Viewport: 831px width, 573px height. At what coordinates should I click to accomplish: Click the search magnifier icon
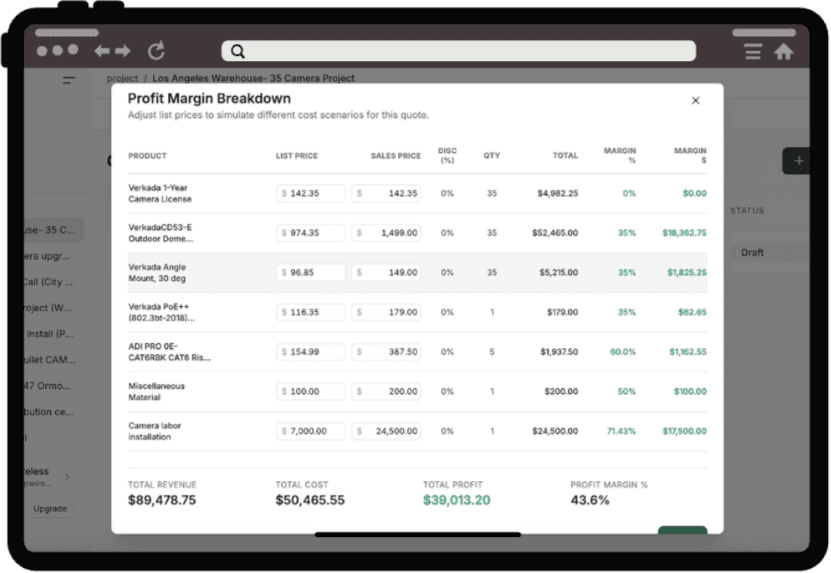tap(238, 51)
